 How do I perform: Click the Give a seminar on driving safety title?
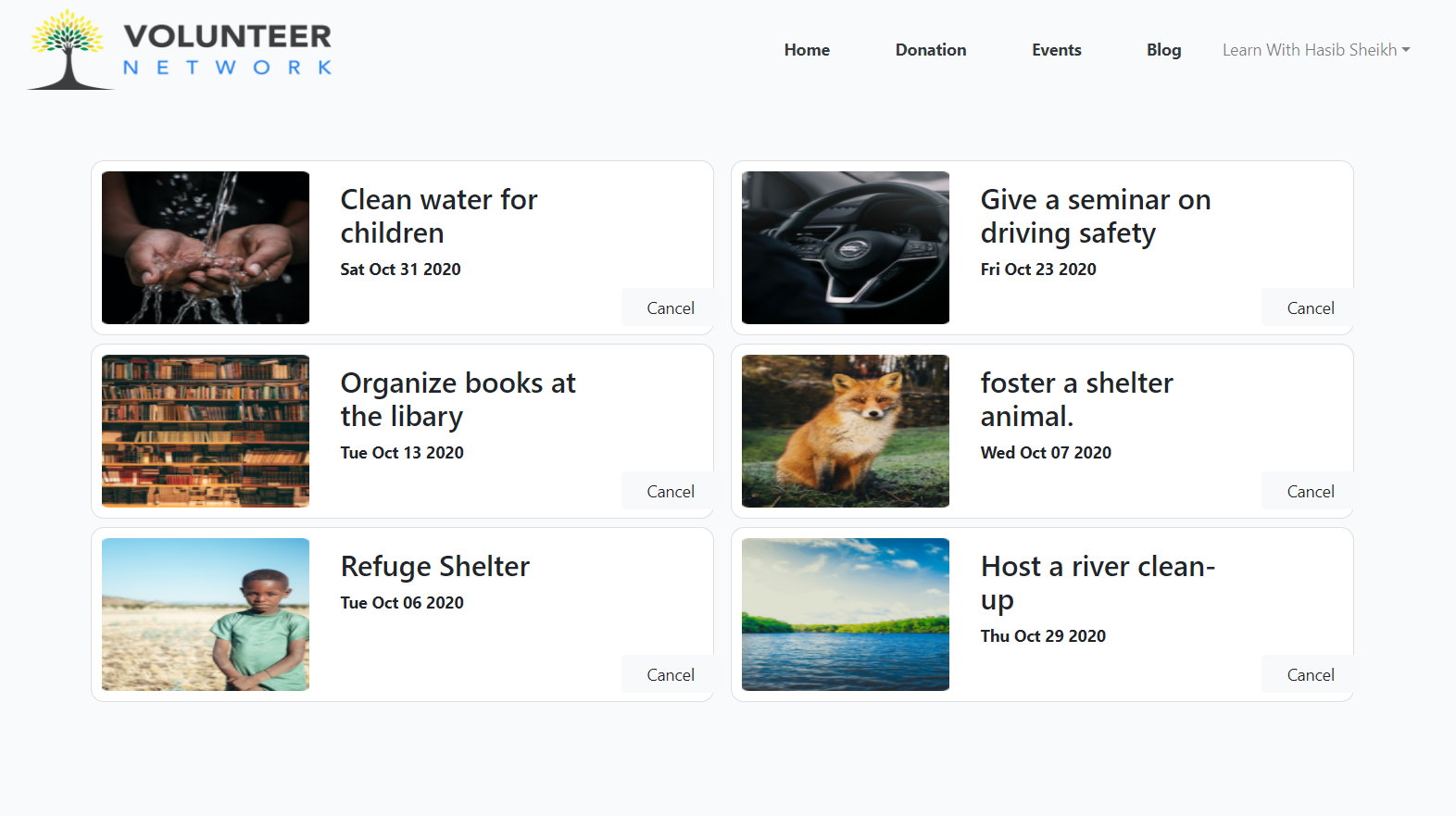click(1096, 216)
